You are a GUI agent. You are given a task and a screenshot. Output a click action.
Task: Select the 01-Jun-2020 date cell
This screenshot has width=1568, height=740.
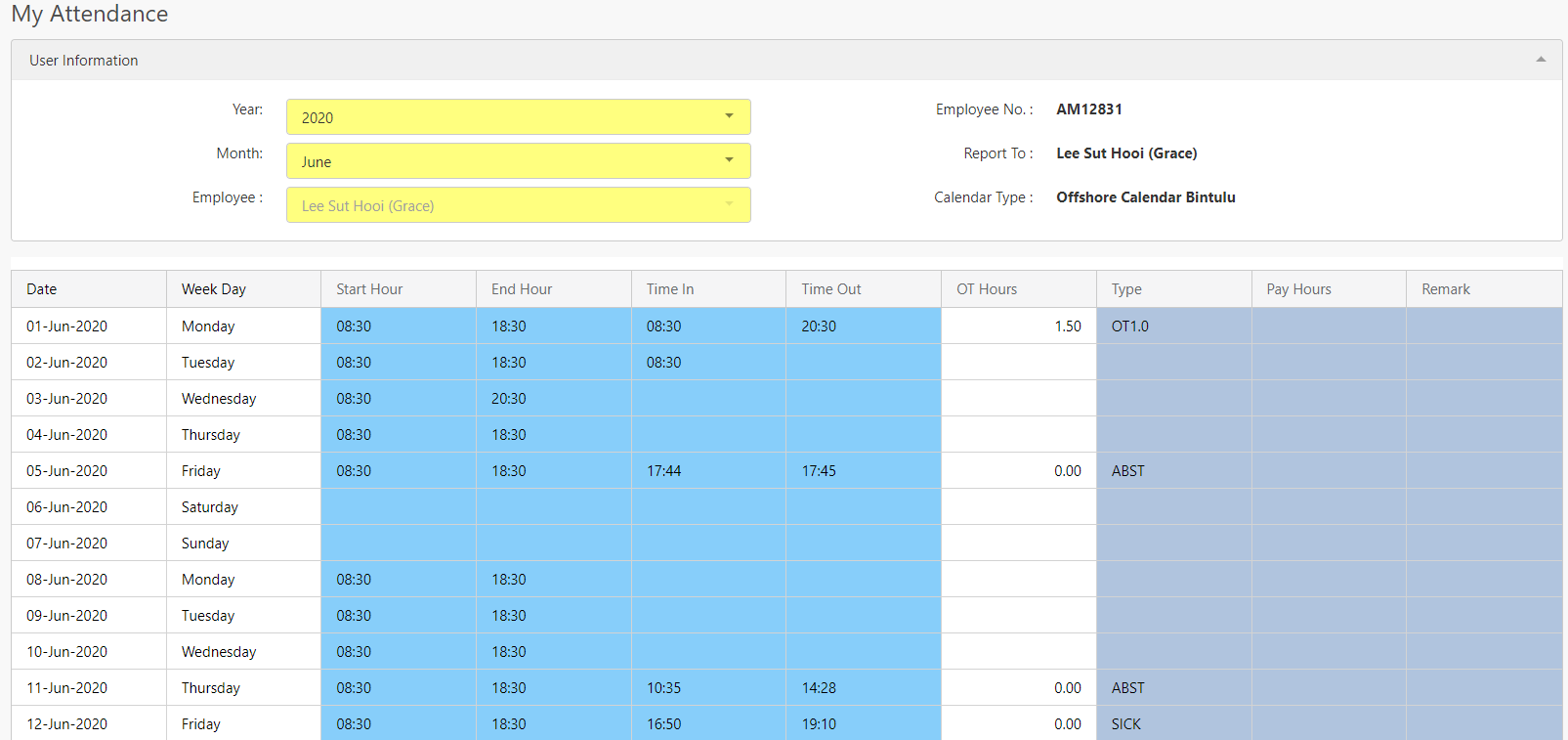tap(89, 326)
